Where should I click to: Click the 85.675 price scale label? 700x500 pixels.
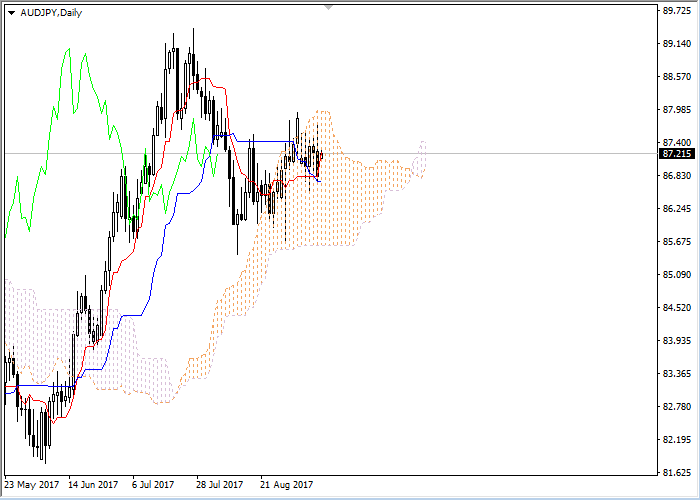(677, 242)
